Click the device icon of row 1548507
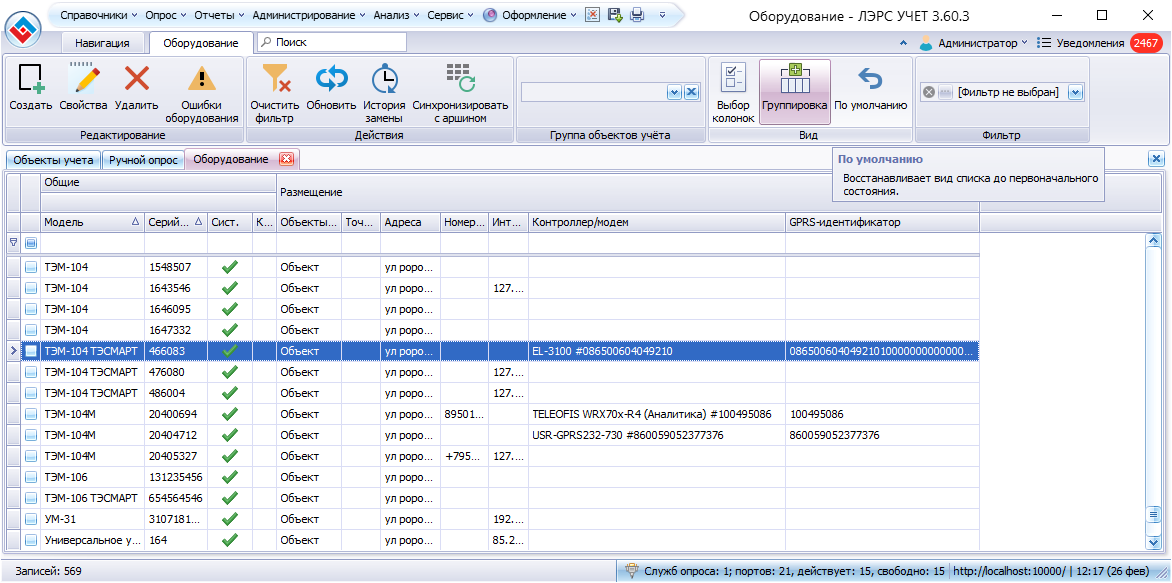The height and width of the screenshot is (583, 1172). click(31, 267)
